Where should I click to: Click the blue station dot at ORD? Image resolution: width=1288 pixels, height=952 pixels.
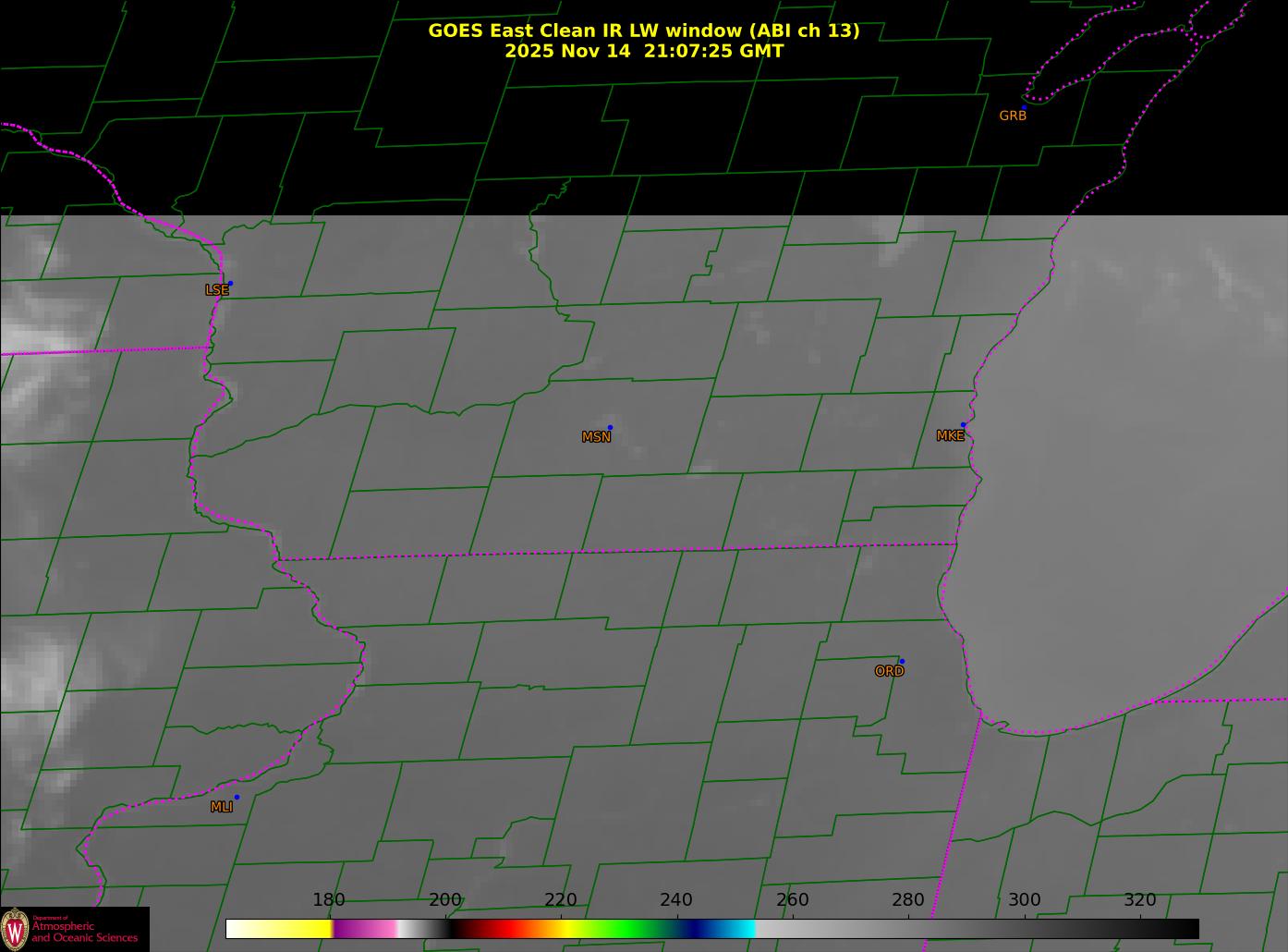point(902,661)
